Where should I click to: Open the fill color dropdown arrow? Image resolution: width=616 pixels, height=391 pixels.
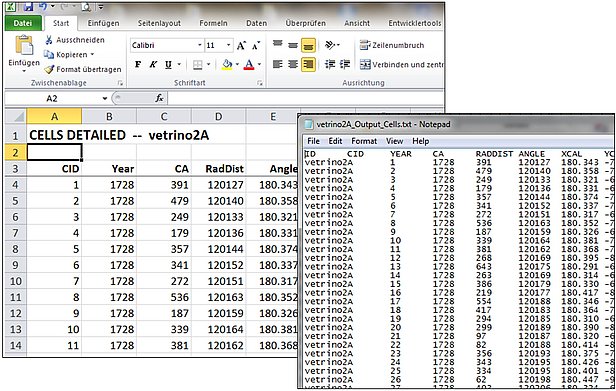click(238, 64)
